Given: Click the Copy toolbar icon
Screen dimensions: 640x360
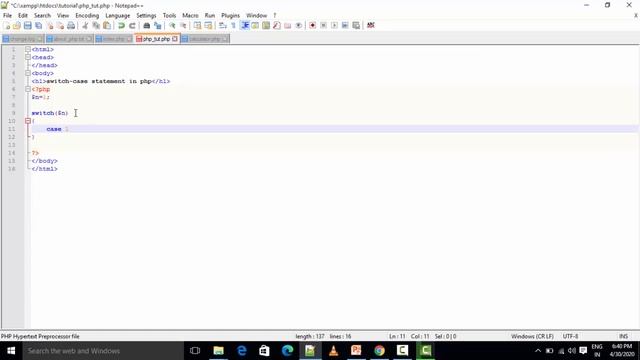Looking at the screenshot, I should pos(96,25).
